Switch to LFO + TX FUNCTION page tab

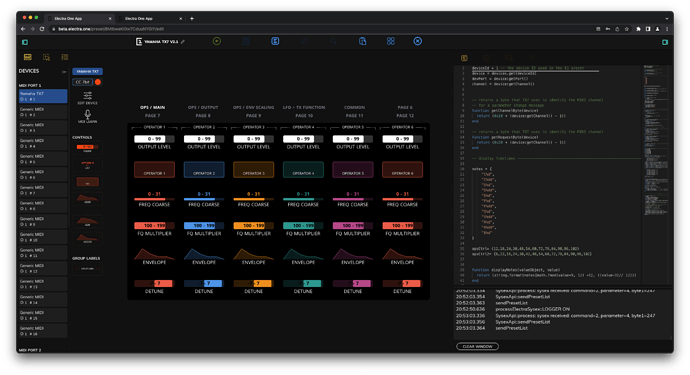tap(304, 107)
